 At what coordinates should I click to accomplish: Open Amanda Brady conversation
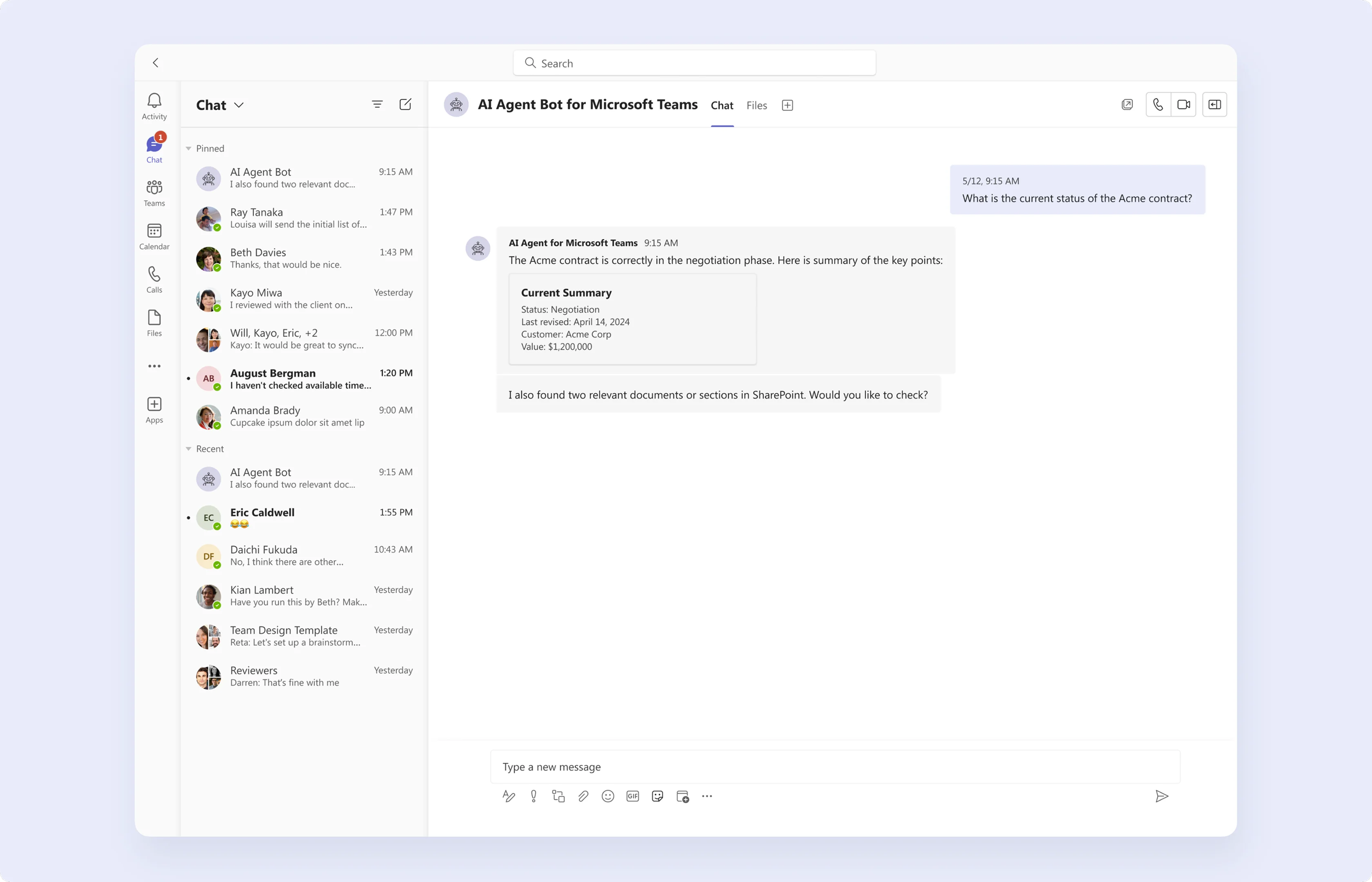(x=304, y=416)
